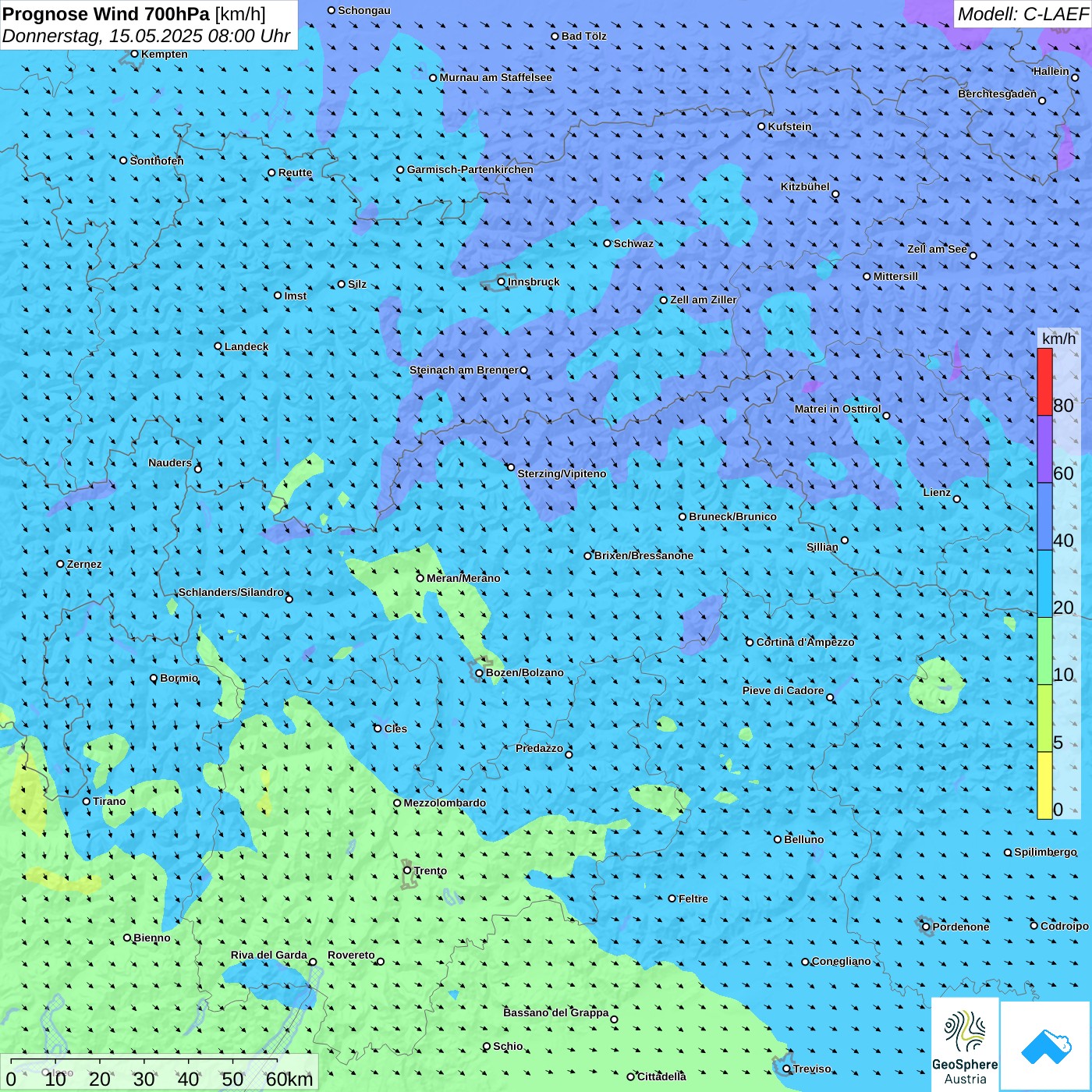Click the purple legend swatch for 60–80 km/h
The image size is (1092, 1092).
pos(1044,449)
